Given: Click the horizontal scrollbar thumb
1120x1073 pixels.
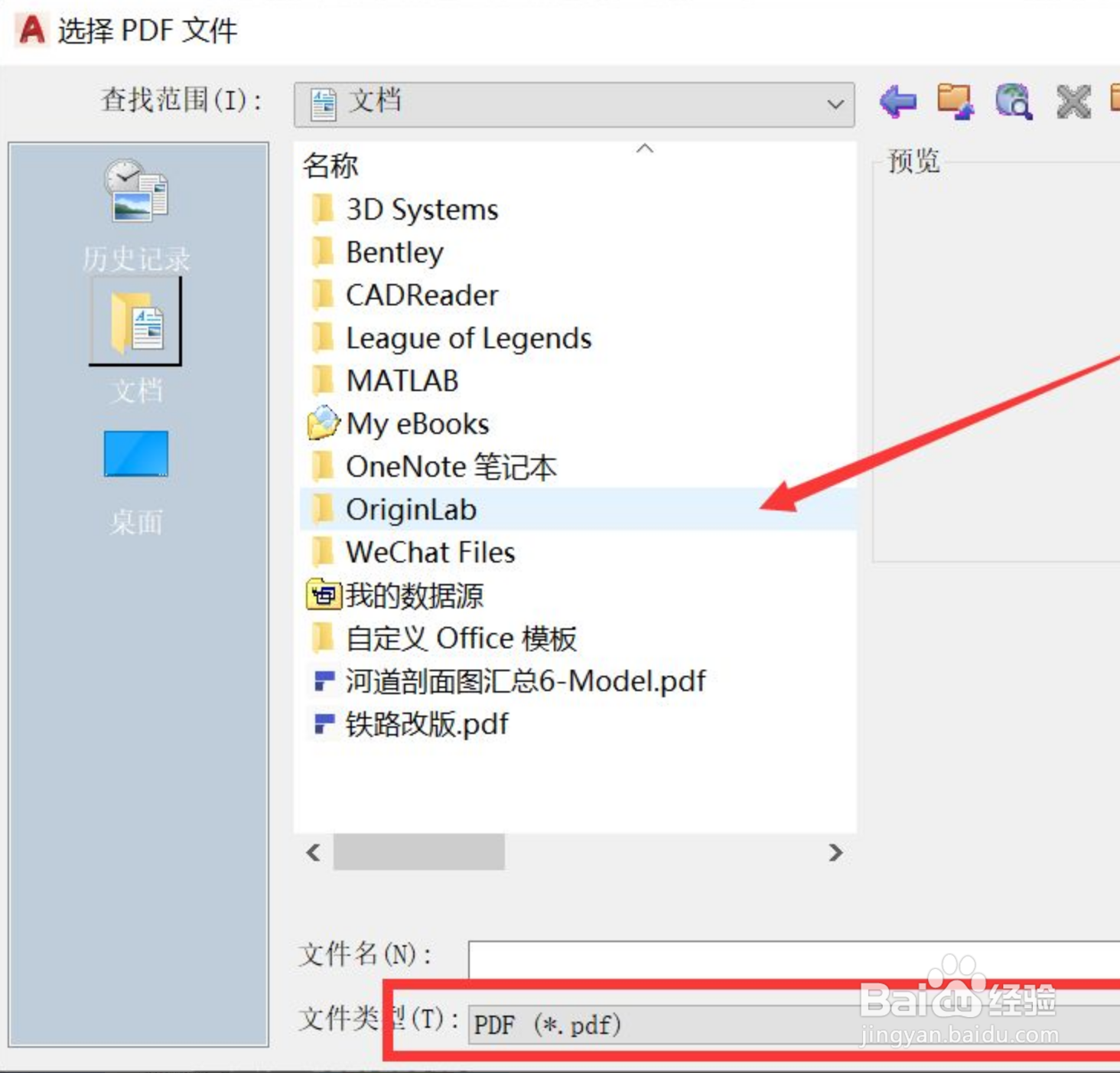Looking at the screenshot, I should tap(418, 852).
